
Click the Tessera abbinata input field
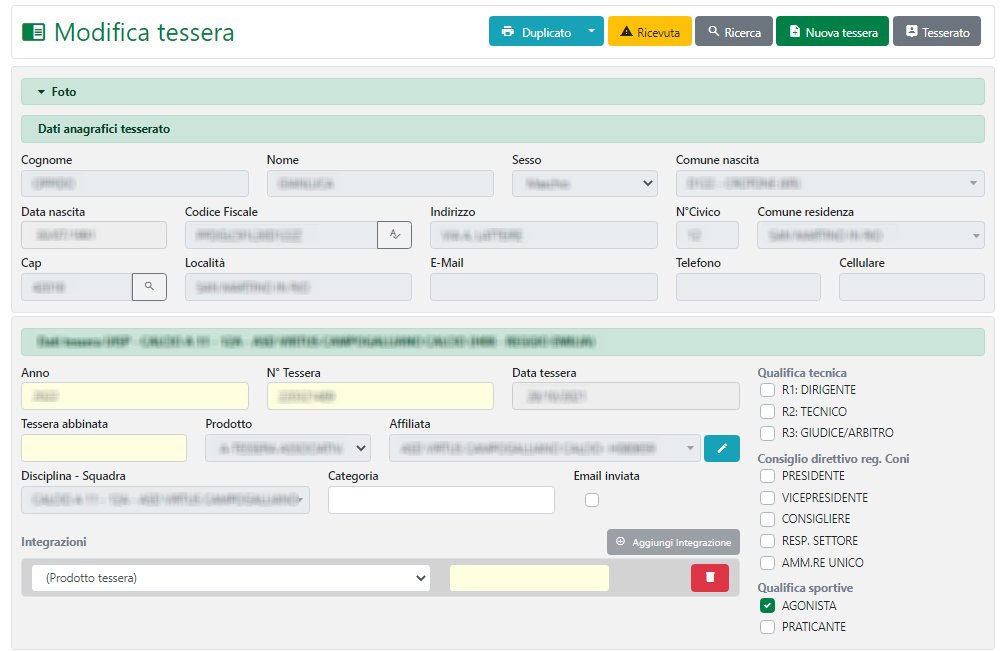[x=104, y=448]
